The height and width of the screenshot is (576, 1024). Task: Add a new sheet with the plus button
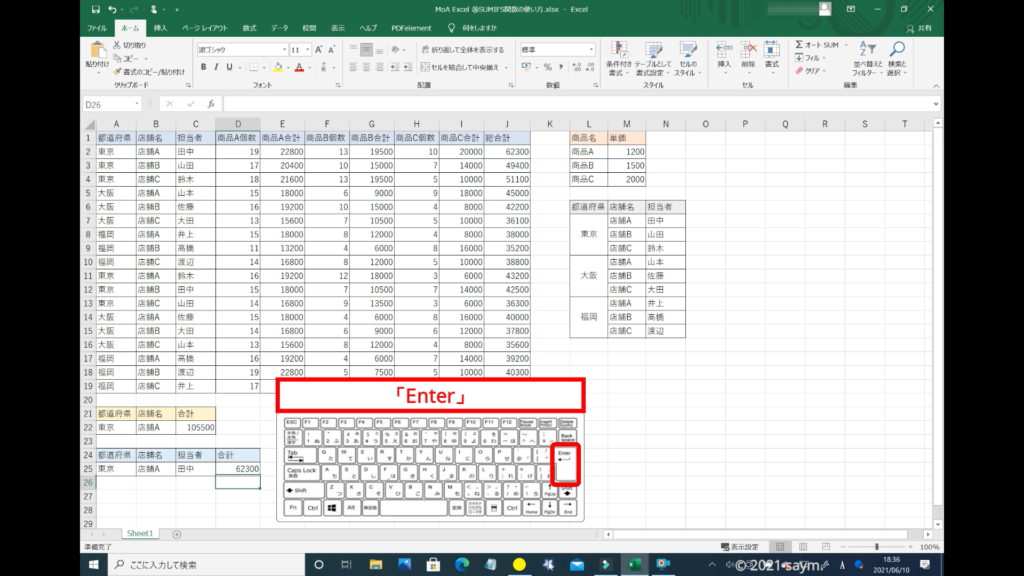pos(177,534)
